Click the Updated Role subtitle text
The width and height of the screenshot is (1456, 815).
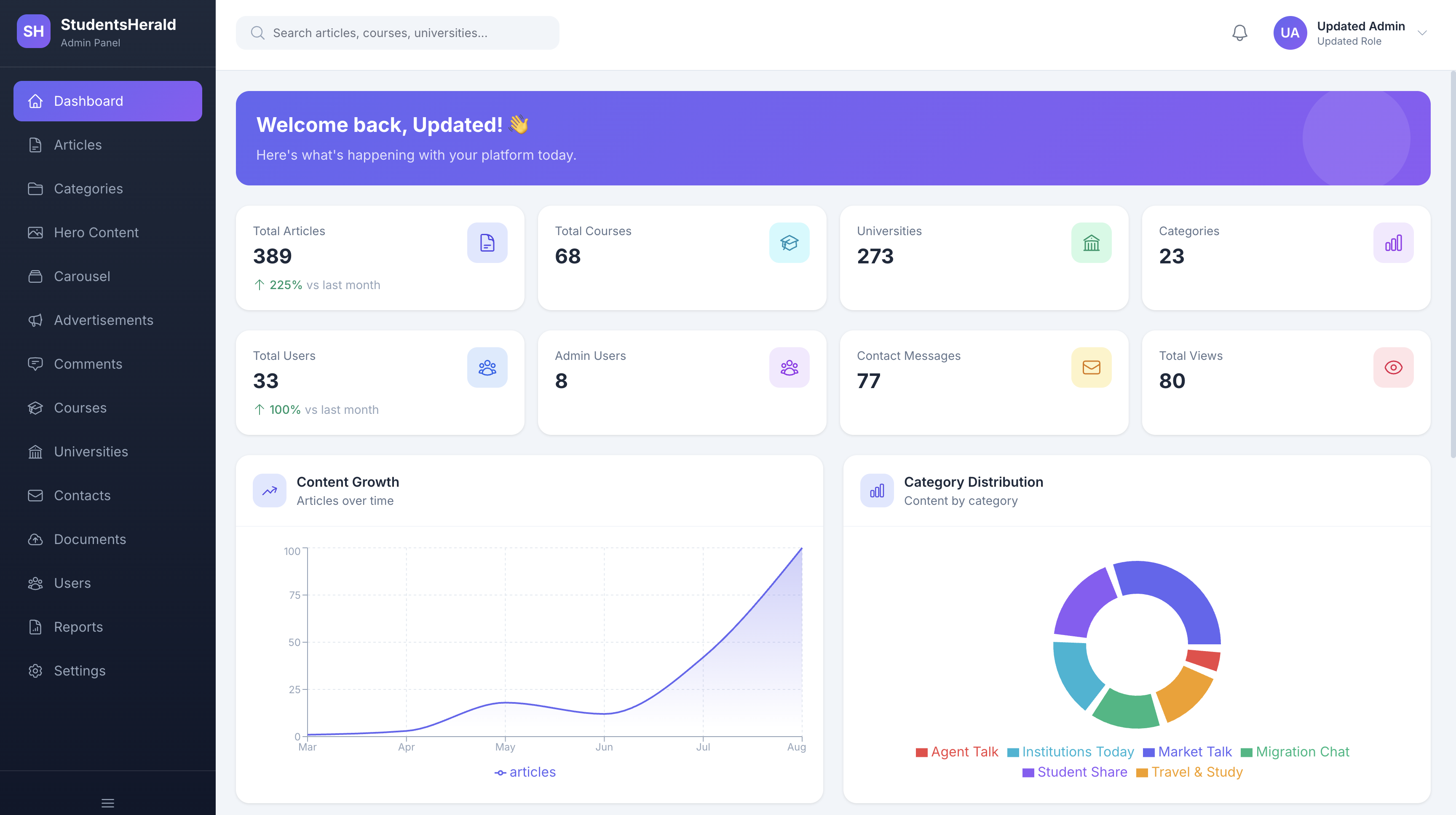point(1349,41)
